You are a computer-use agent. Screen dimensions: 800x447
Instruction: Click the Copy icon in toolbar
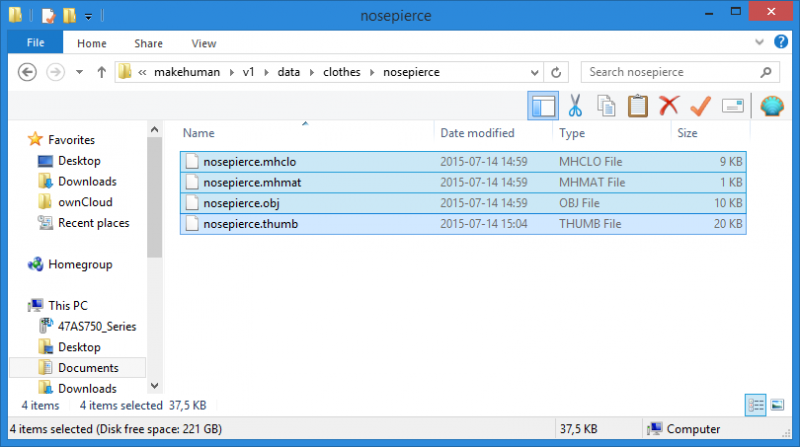point(606,106)
